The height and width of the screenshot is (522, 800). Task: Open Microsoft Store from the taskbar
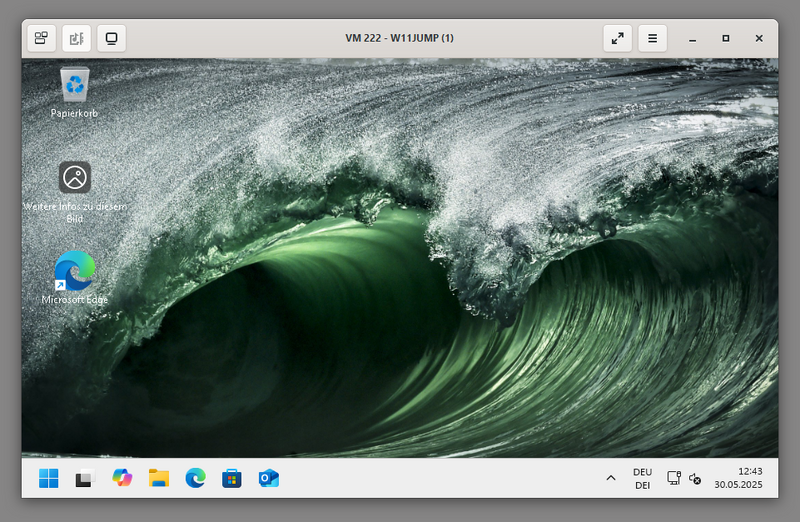coord(232,478)
